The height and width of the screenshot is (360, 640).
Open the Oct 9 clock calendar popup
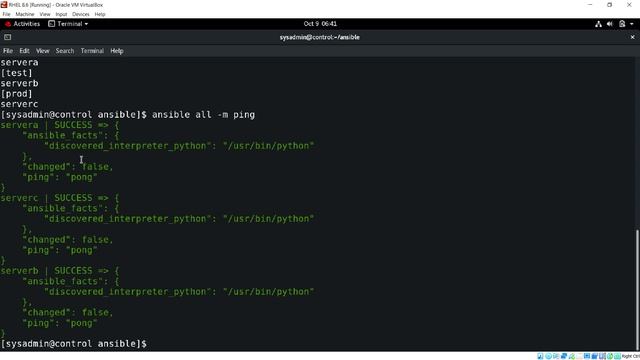click(x=320, y=24)
